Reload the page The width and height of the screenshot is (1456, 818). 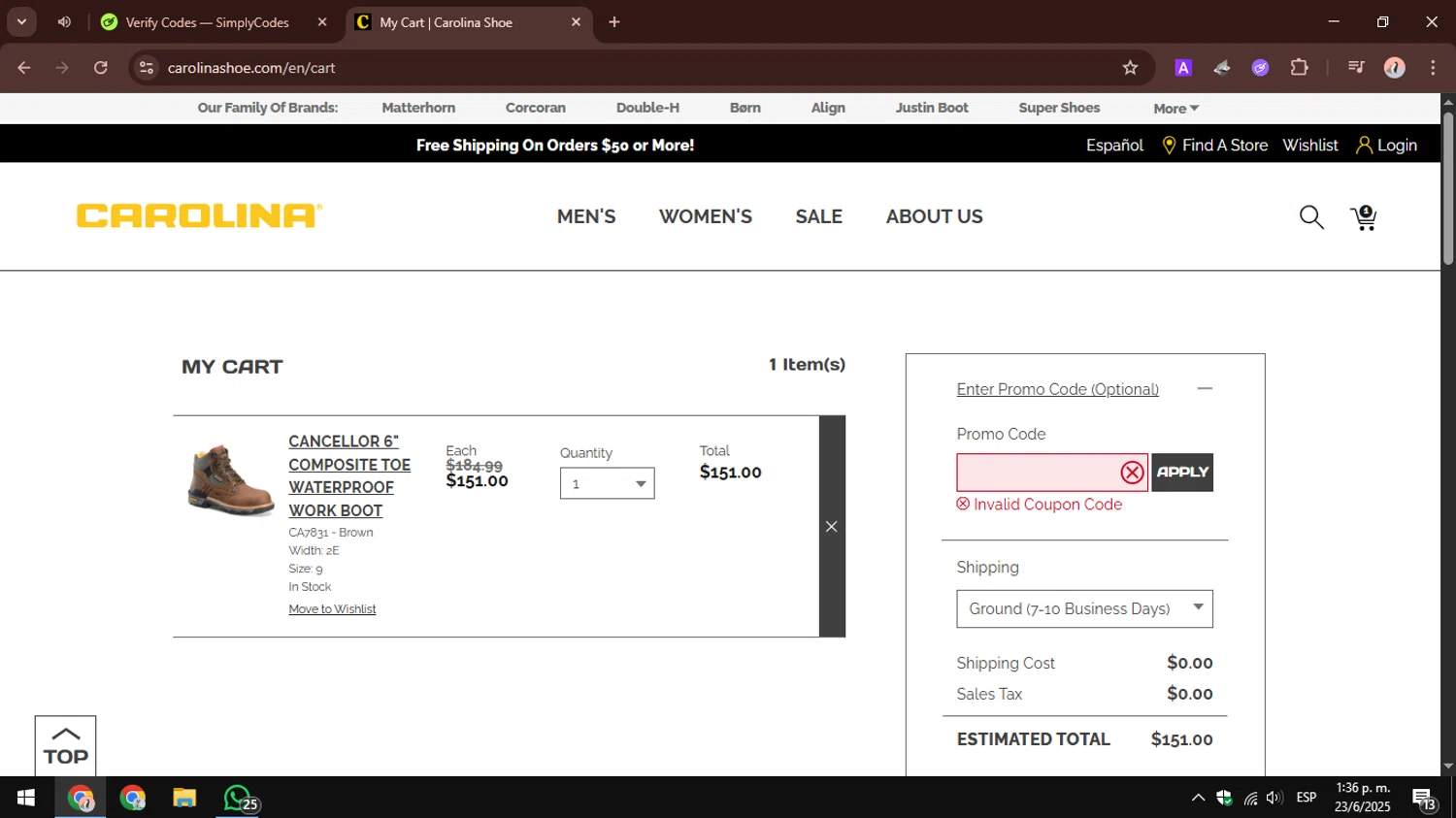click(x=101, y=68)
